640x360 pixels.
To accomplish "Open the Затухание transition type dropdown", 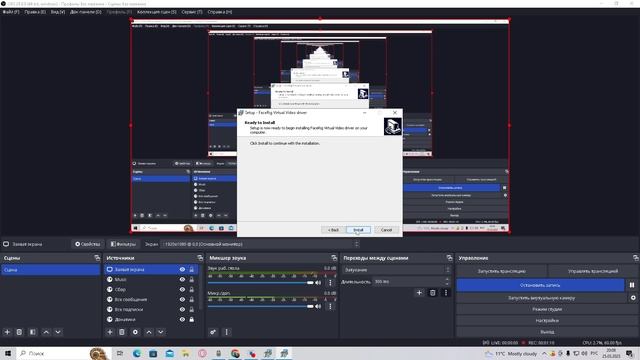I will click(x=396, y=270).
